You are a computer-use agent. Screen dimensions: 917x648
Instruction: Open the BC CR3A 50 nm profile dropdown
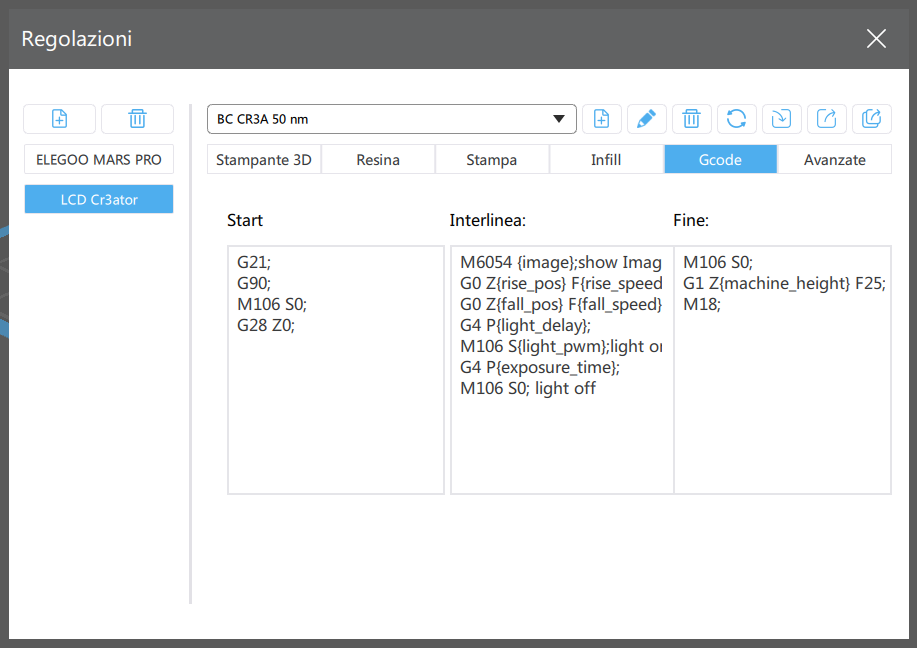pyautogui.click(x=392, y=119)
